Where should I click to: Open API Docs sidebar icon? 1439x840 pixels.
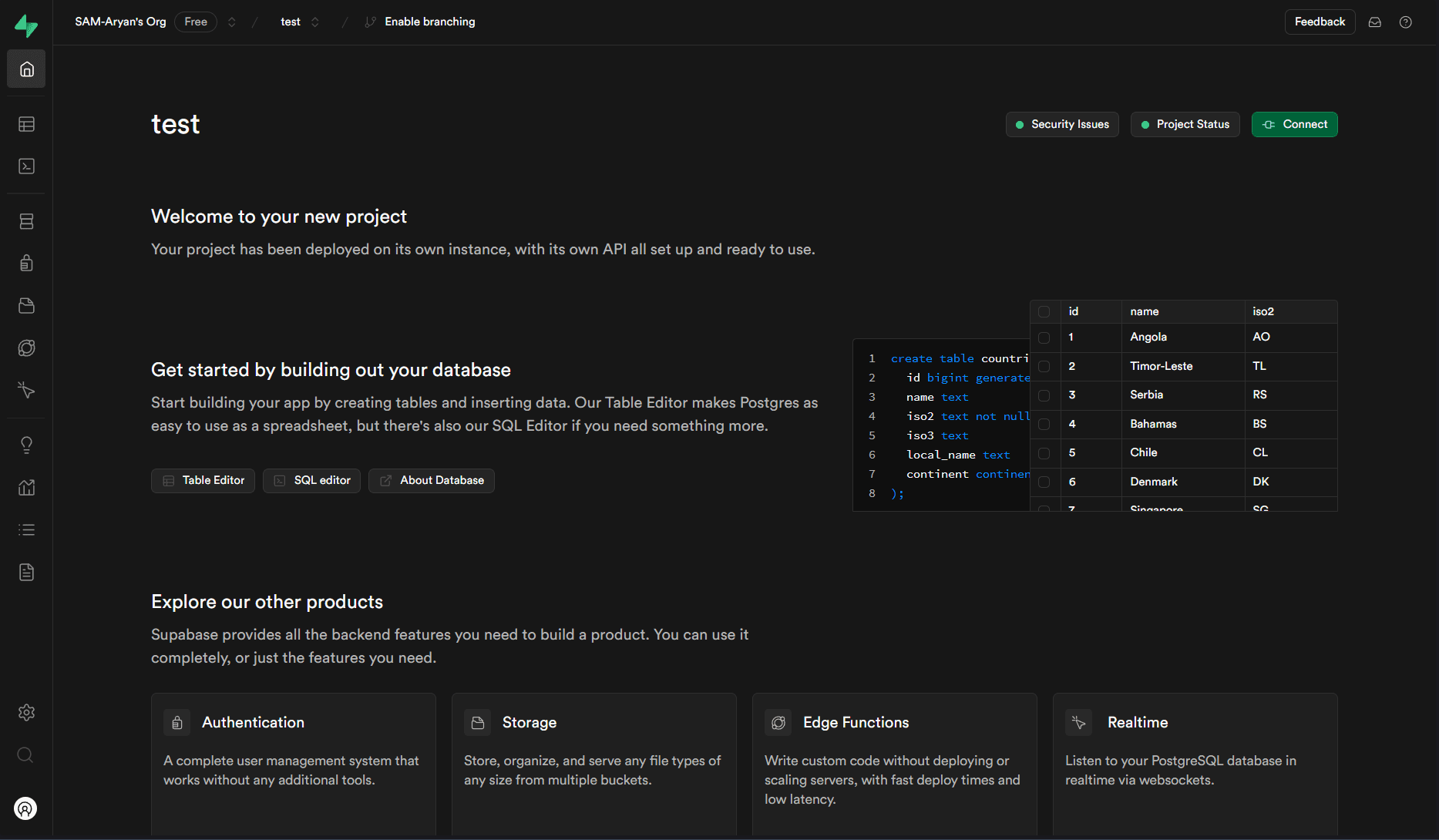26,573
